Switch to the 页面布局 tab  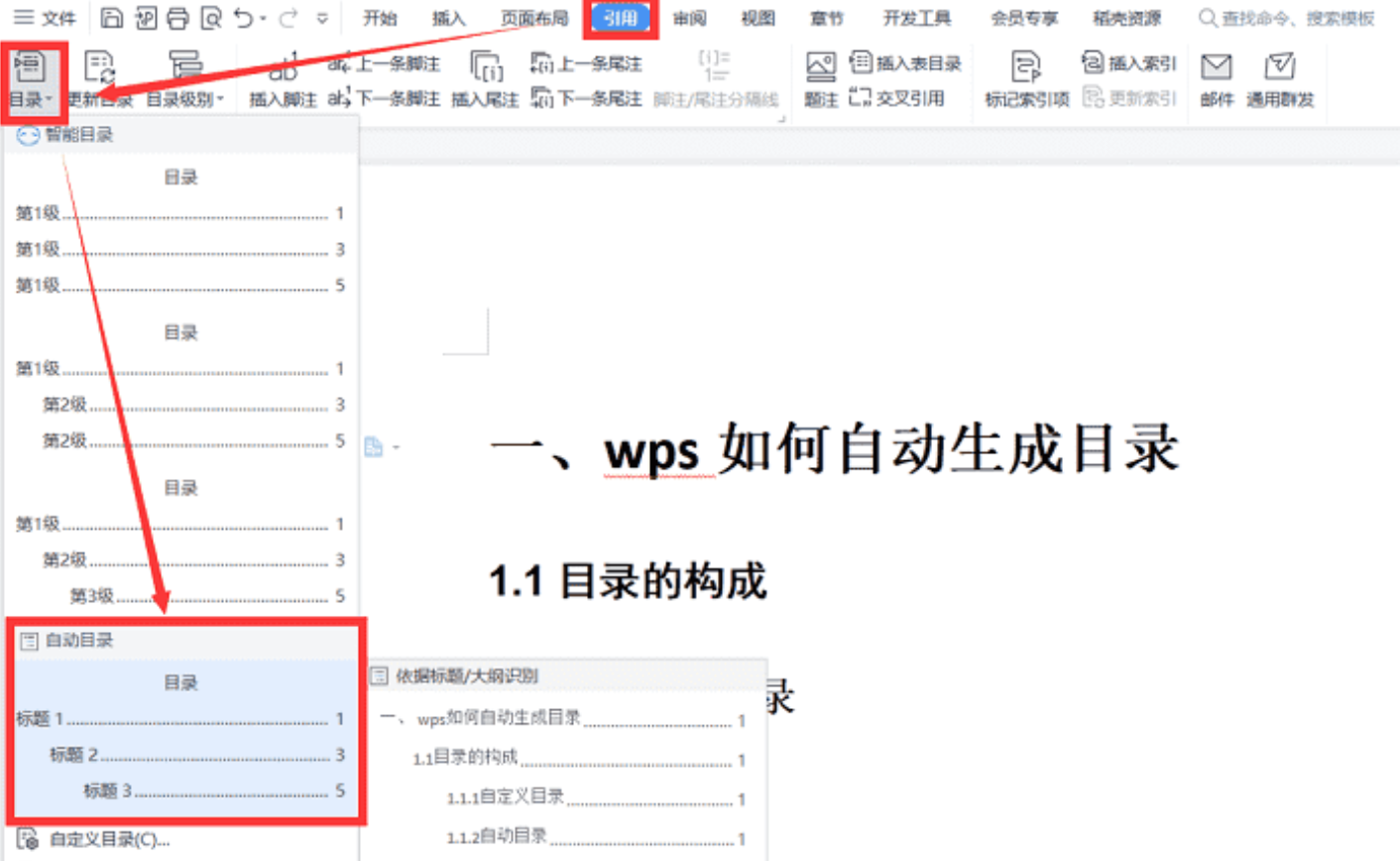[534, 18]
